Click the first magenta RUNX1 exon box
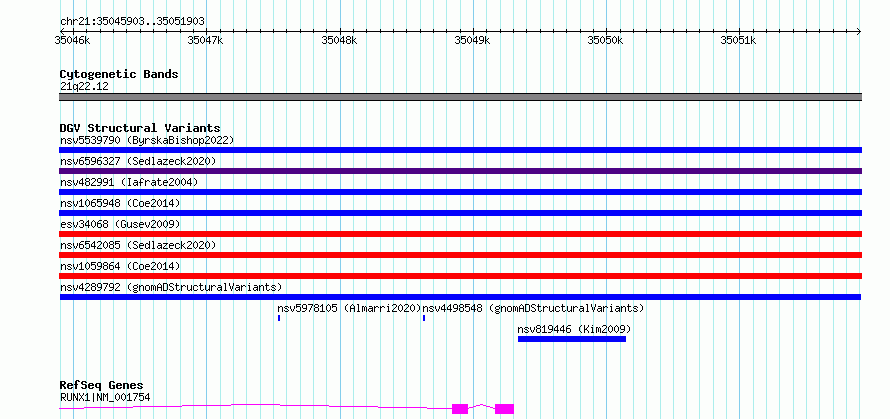The width and height of the screenshot is (890, 419). [460, 409]
